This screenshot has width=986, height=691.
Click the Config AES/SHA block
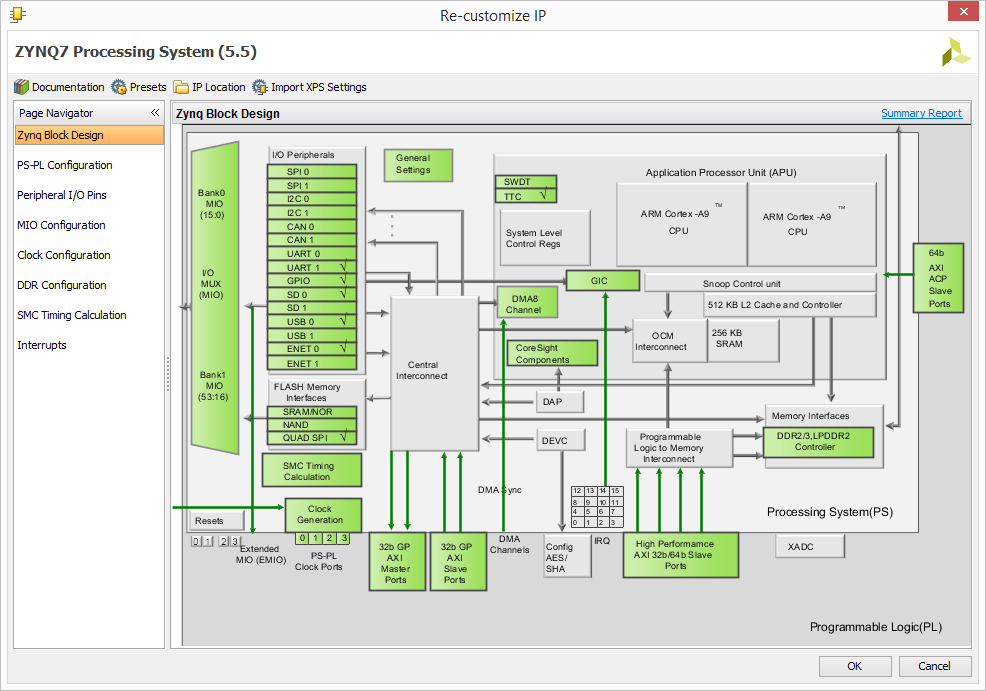click(567, 557)
